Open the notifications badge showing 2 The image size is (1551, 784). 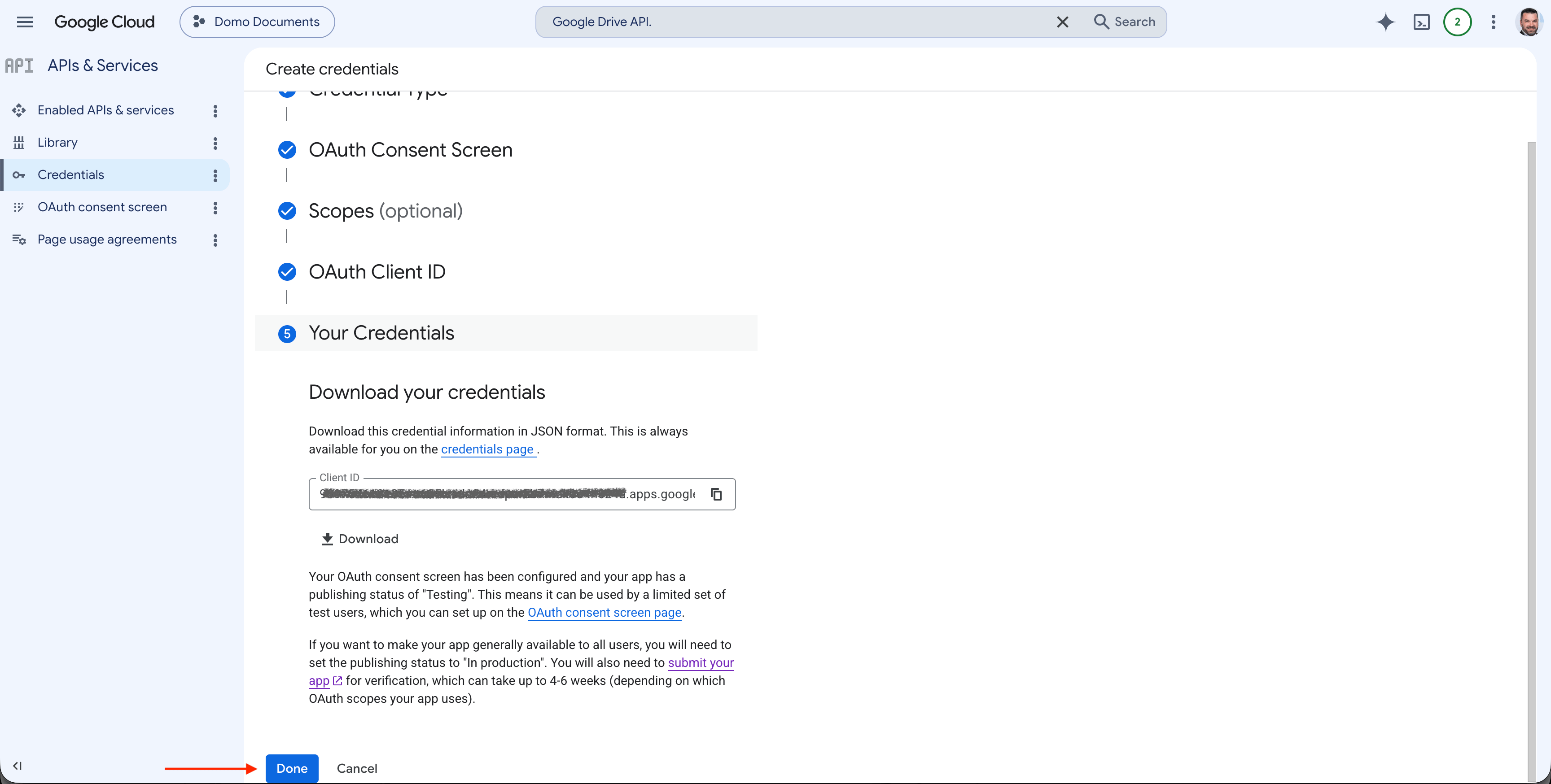coord(1457,22)
